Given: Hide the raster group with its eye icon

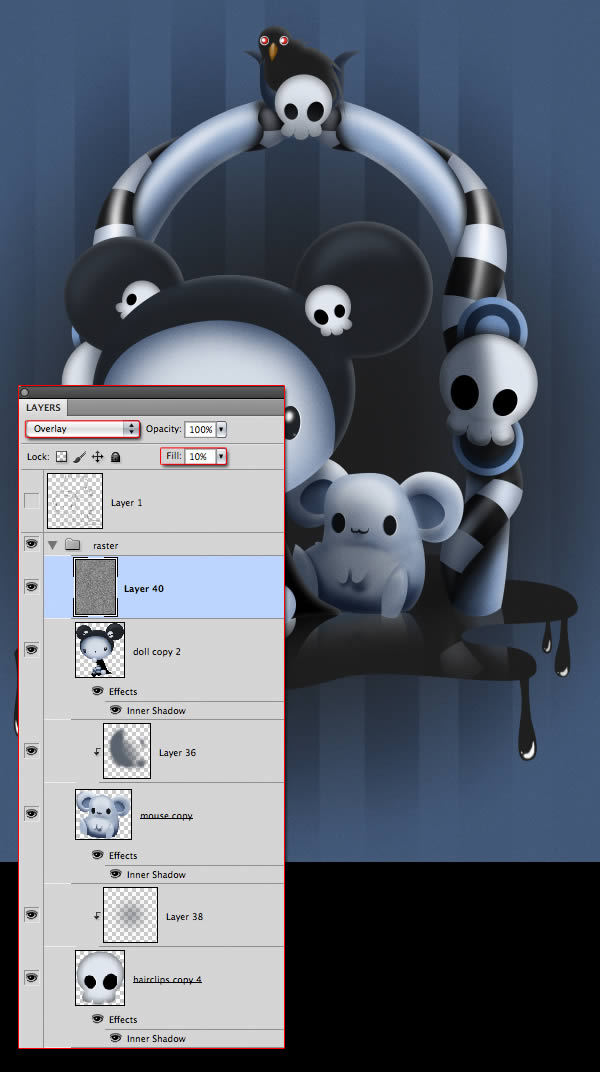Looking at the screenshot, I should pos(31,544).
